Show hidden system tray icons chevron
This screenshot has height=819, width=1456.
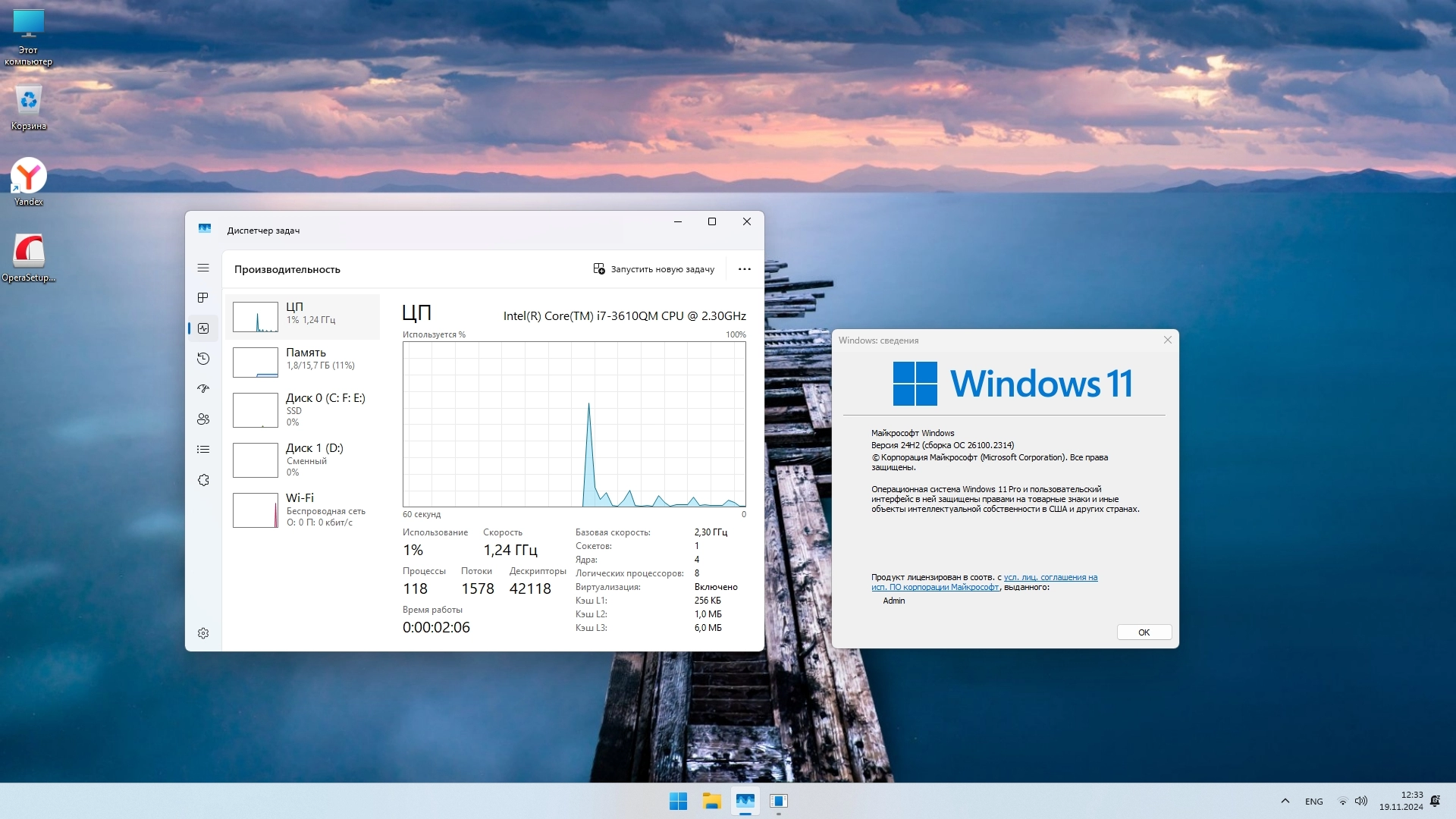1285,801
